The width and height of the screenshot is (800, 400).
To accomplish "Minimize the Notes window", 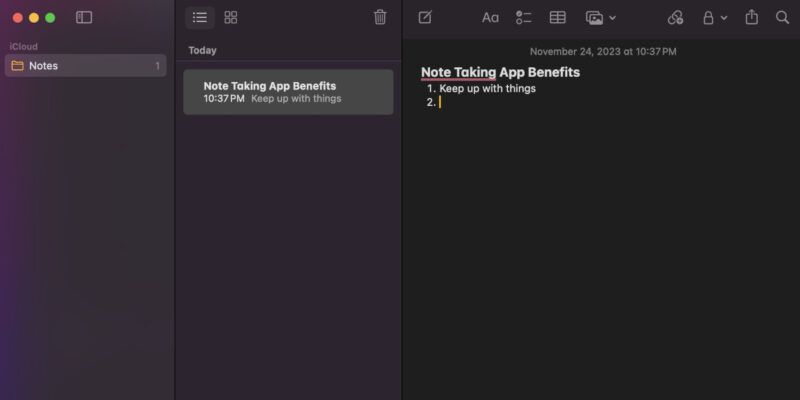I will (34, 18).
